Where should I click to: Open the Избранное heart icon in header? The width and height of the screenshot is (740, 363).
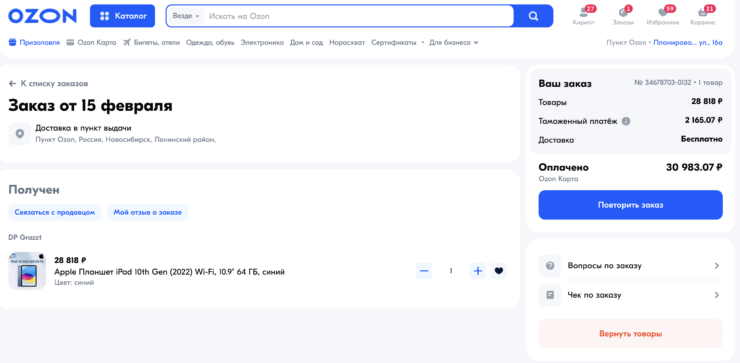pos(663,16)
